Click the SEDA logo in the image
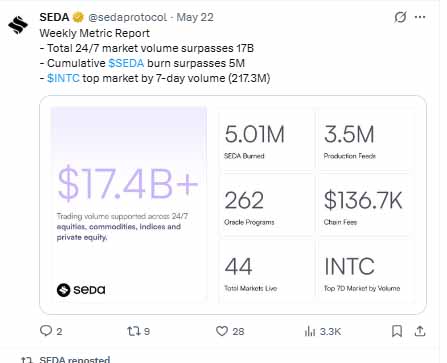 point(81,290)
